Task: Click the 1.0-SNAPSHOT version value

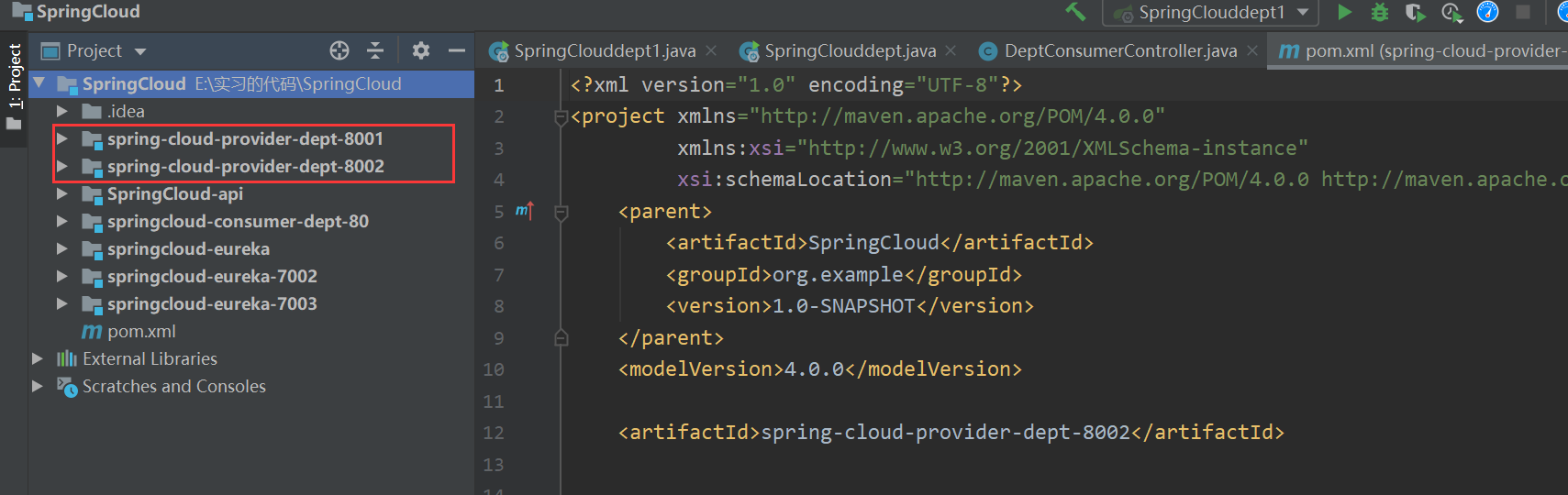Action: pos(844,306)
